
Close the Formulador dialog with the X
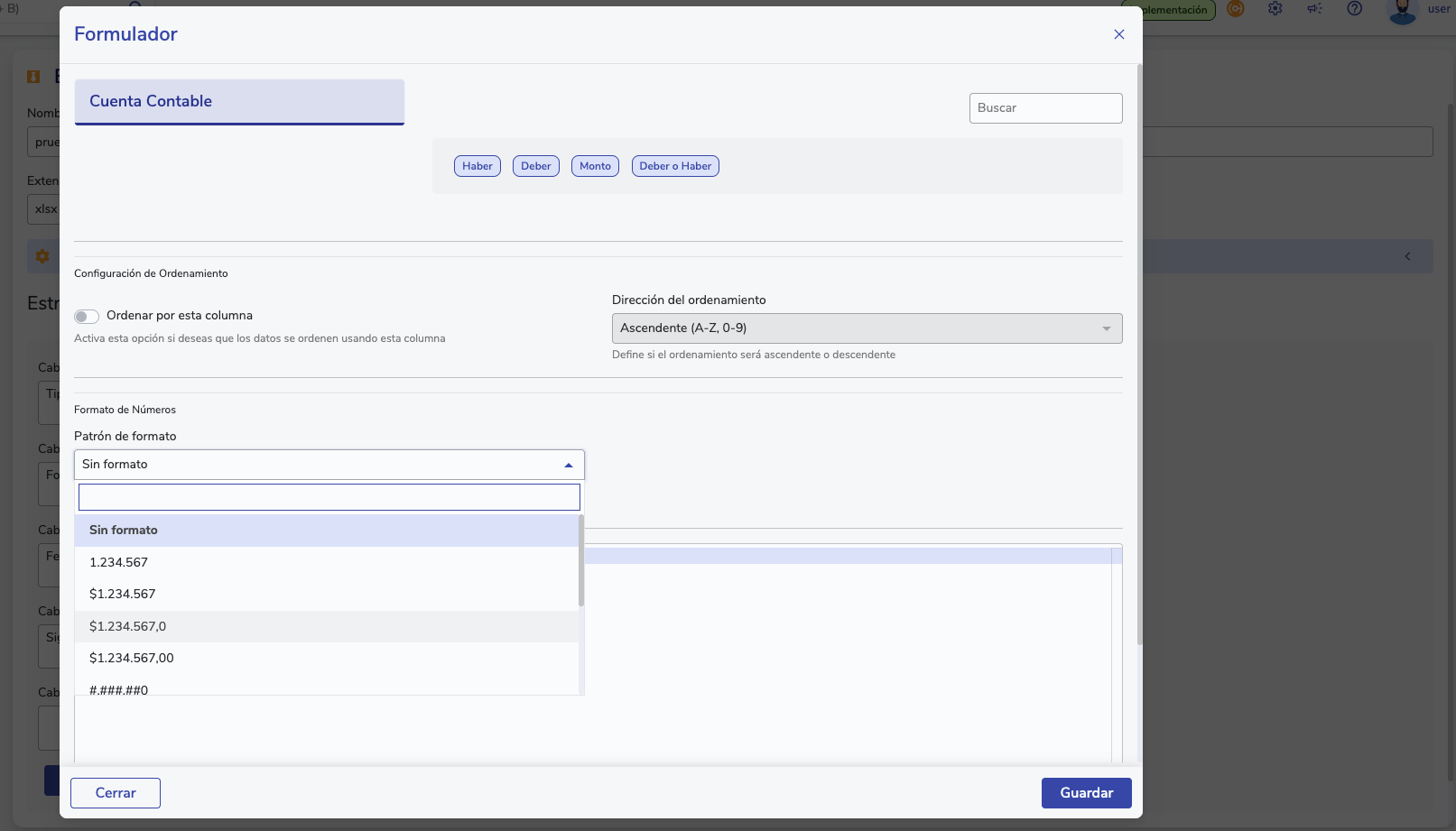click(x=1118, y=34)
